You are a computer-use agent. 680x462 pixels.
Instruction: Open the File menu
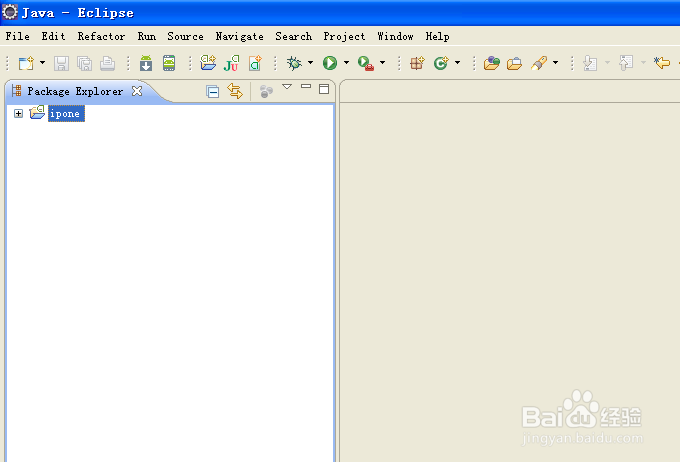coord(18,36)
